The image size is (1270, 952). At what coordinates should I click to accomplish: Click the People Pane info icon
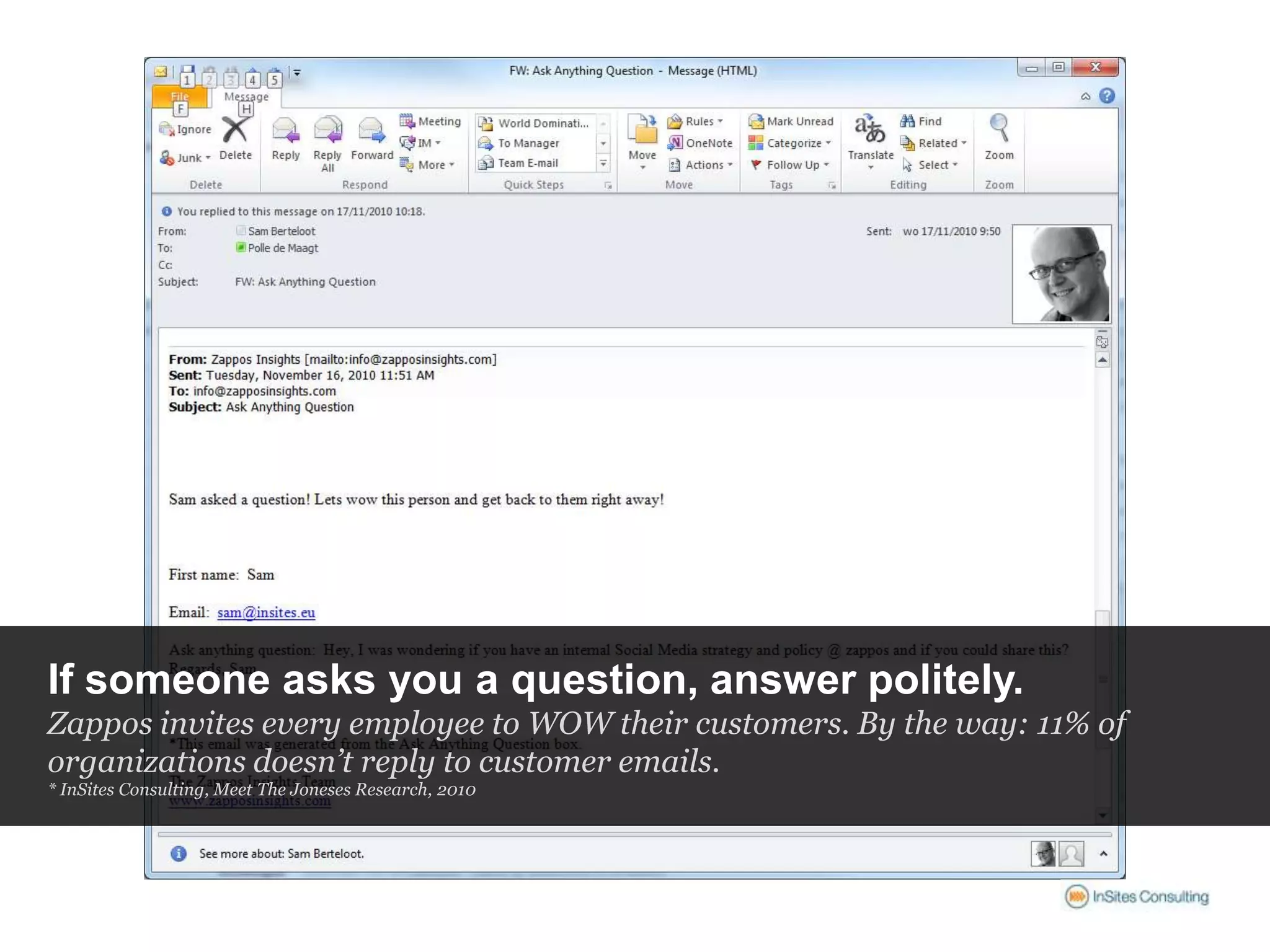179,853
